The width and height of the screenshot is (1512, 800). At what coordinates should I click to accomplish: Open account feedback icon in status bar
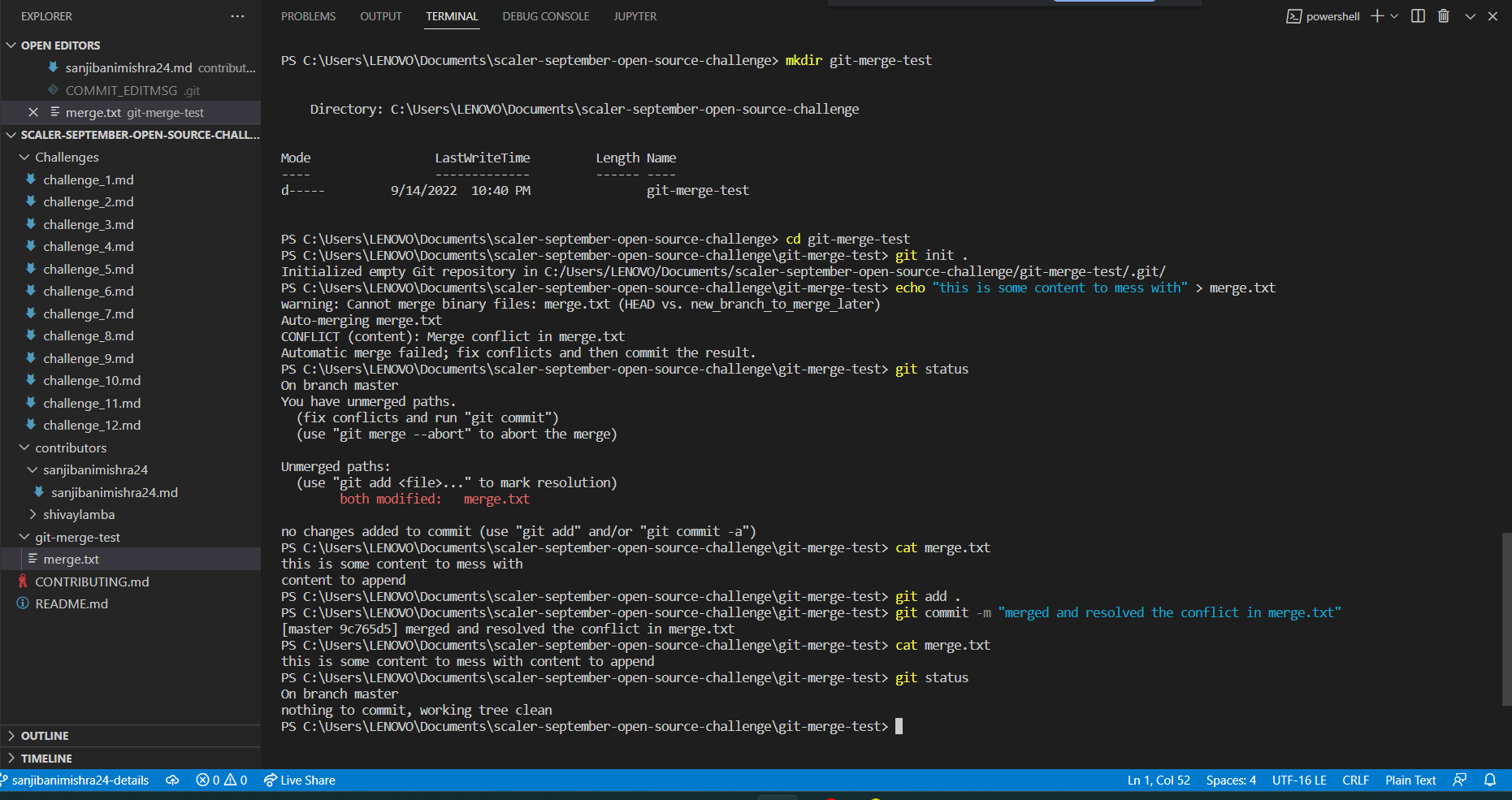(x=1459, y=780)
